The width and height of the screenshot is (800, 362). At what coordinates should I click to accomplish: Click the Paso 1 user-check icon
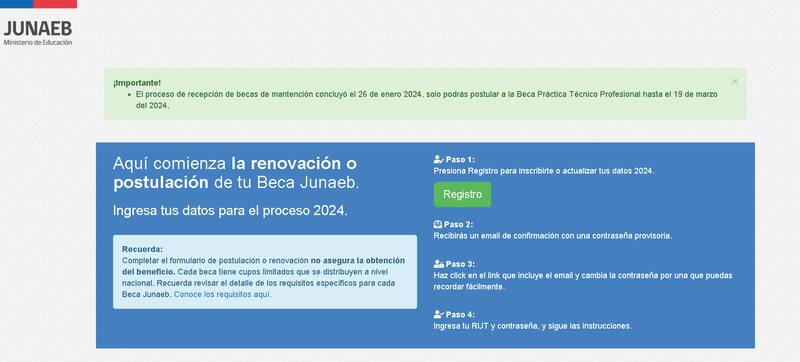click(438, 160)
